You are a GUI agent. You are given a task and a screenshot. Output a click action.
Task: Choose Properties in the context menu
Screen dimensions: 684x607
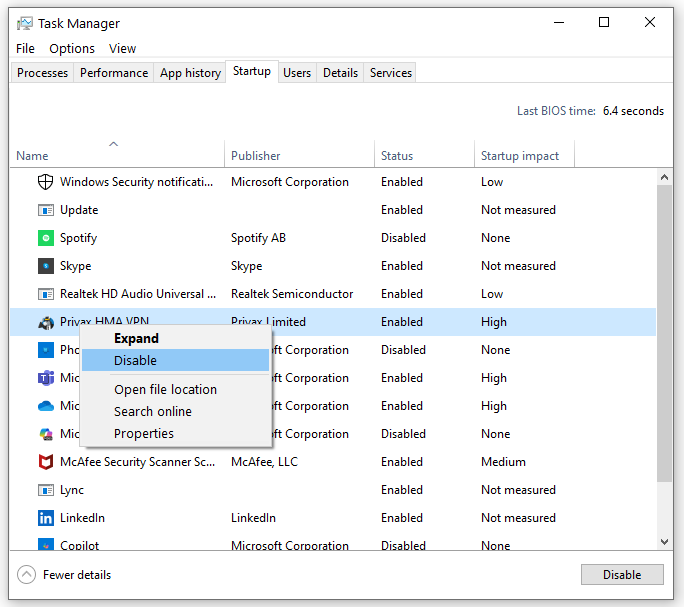[x=175, y=434]
